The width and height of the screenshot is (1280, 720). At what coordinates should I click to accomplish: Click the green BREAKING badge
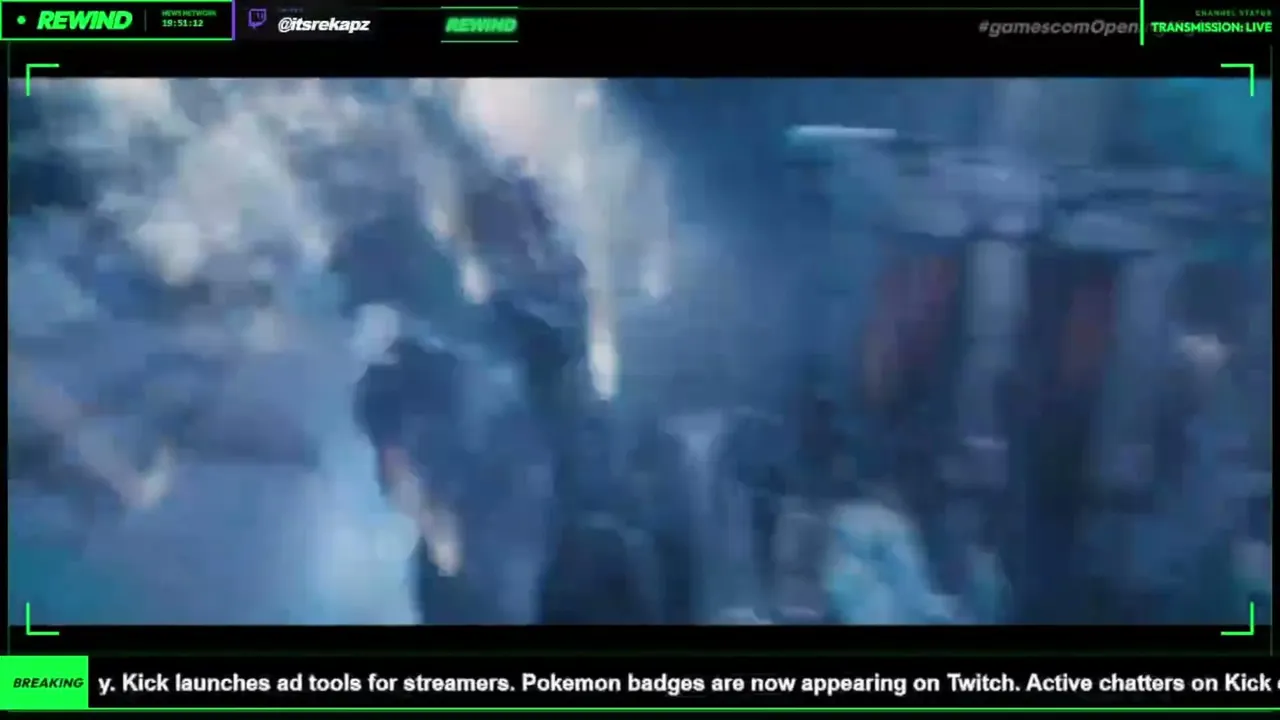[x=45, y=683]
